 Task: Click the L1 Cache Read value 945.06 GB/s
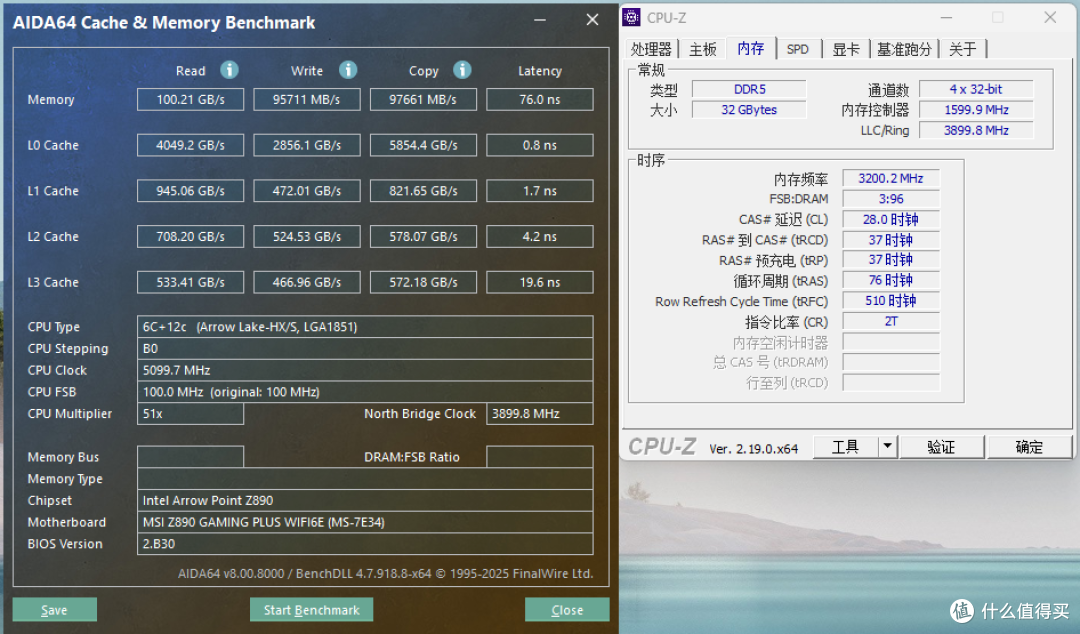190,191
